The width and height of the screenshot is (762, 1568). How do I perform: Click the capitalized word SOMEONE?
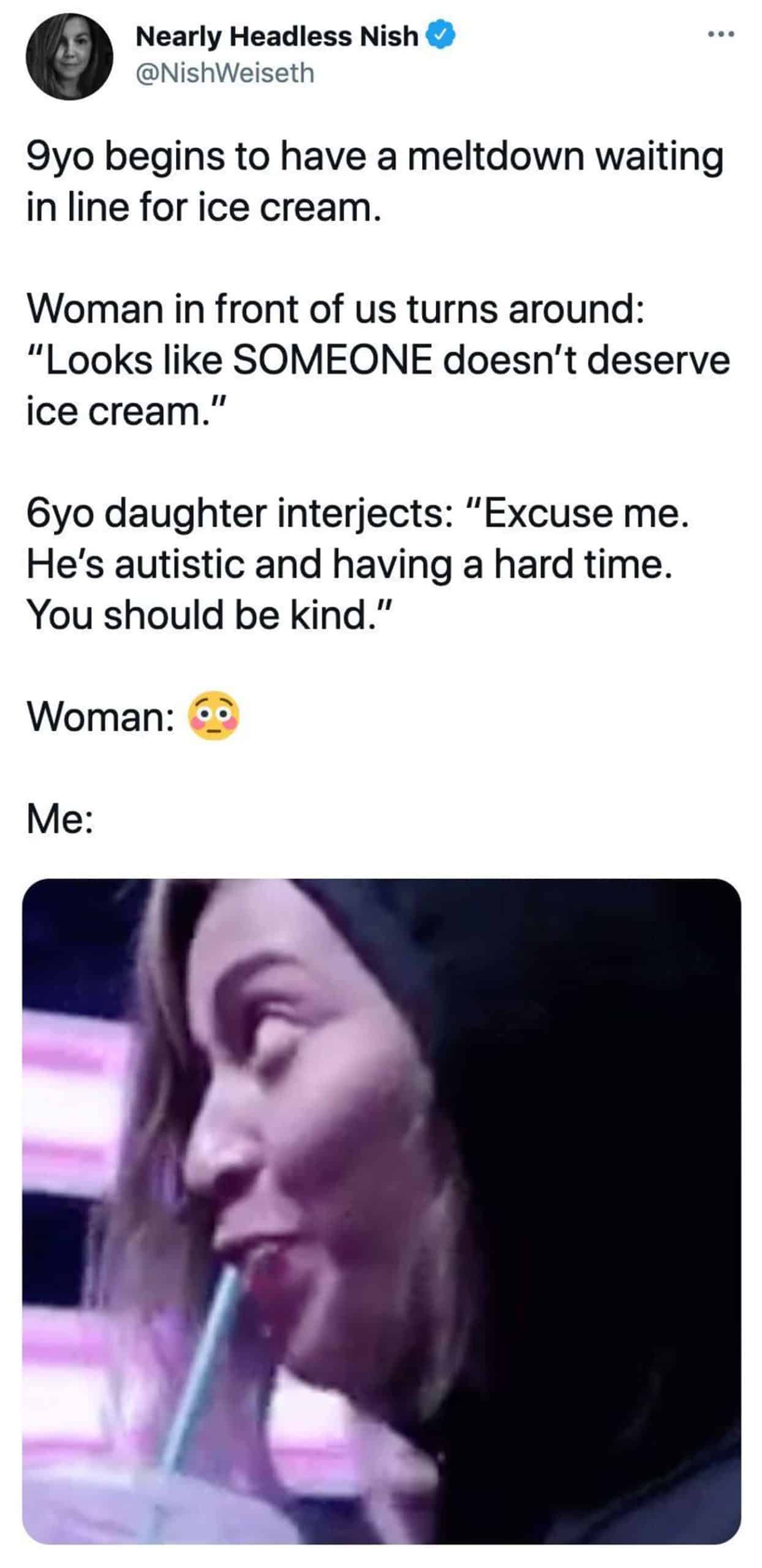tap(332, 360)
